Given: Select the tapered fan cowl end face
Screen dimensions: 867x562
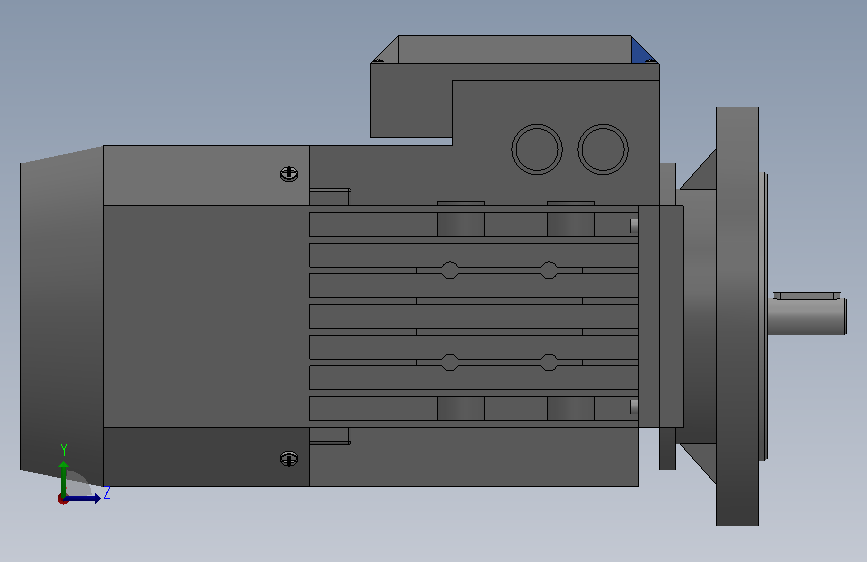Looking at the screenshot, I should pos(61,316).
